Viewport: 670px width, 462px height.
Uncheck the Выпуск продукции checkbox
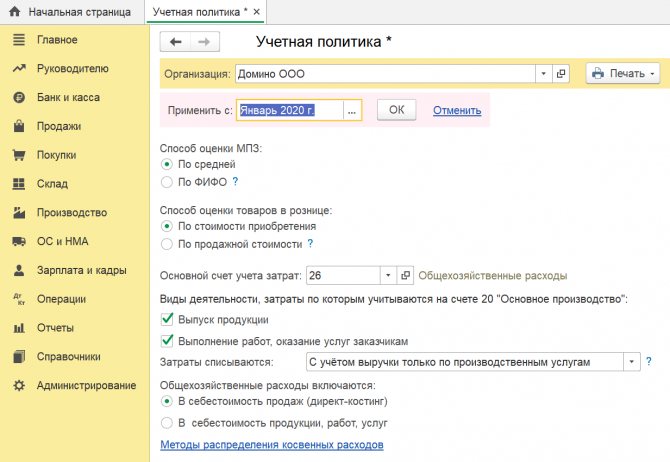click(x=167, y=320)
